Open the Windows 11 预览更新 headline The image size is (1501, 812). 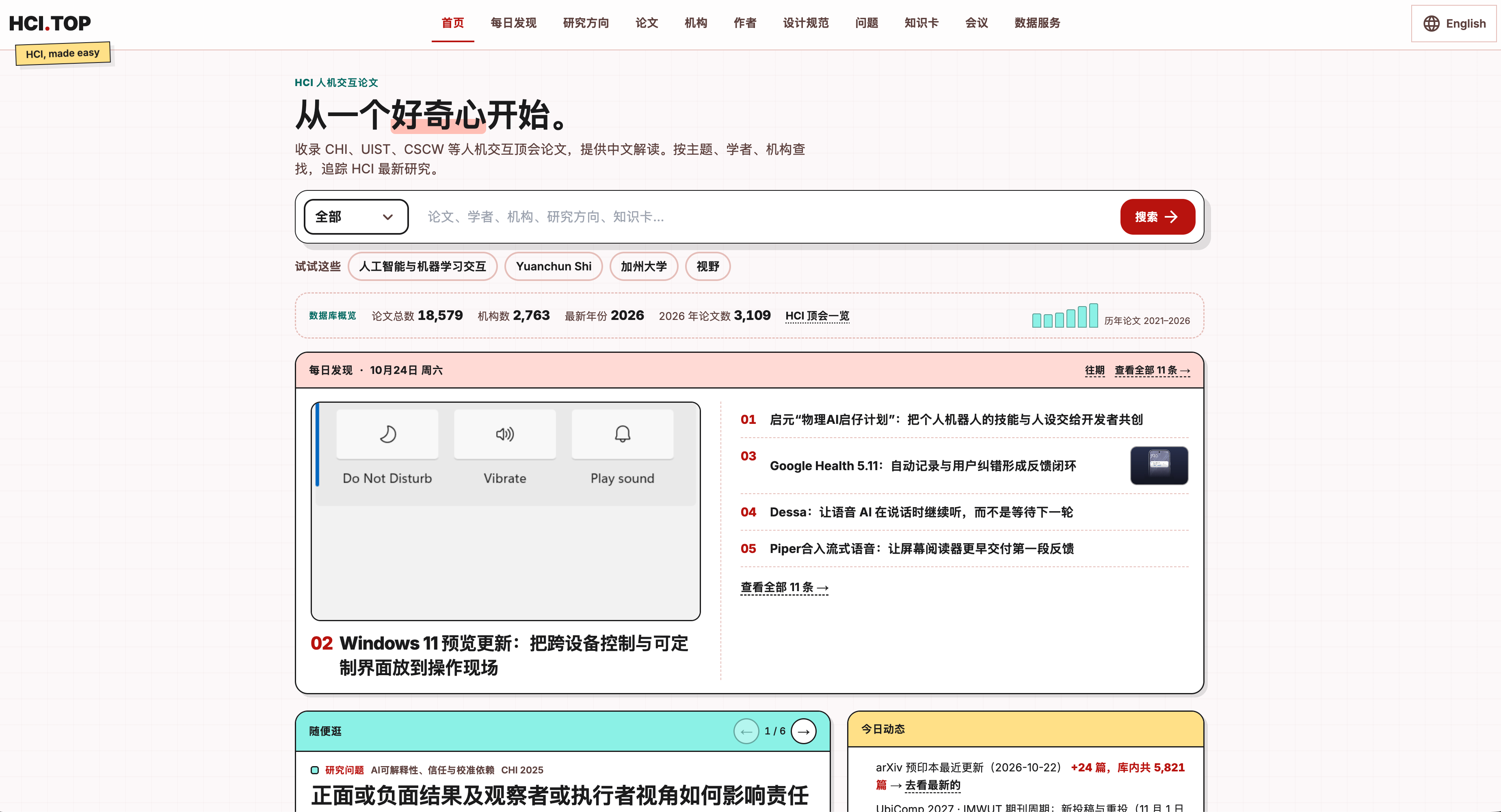click(x=513, y=655)
